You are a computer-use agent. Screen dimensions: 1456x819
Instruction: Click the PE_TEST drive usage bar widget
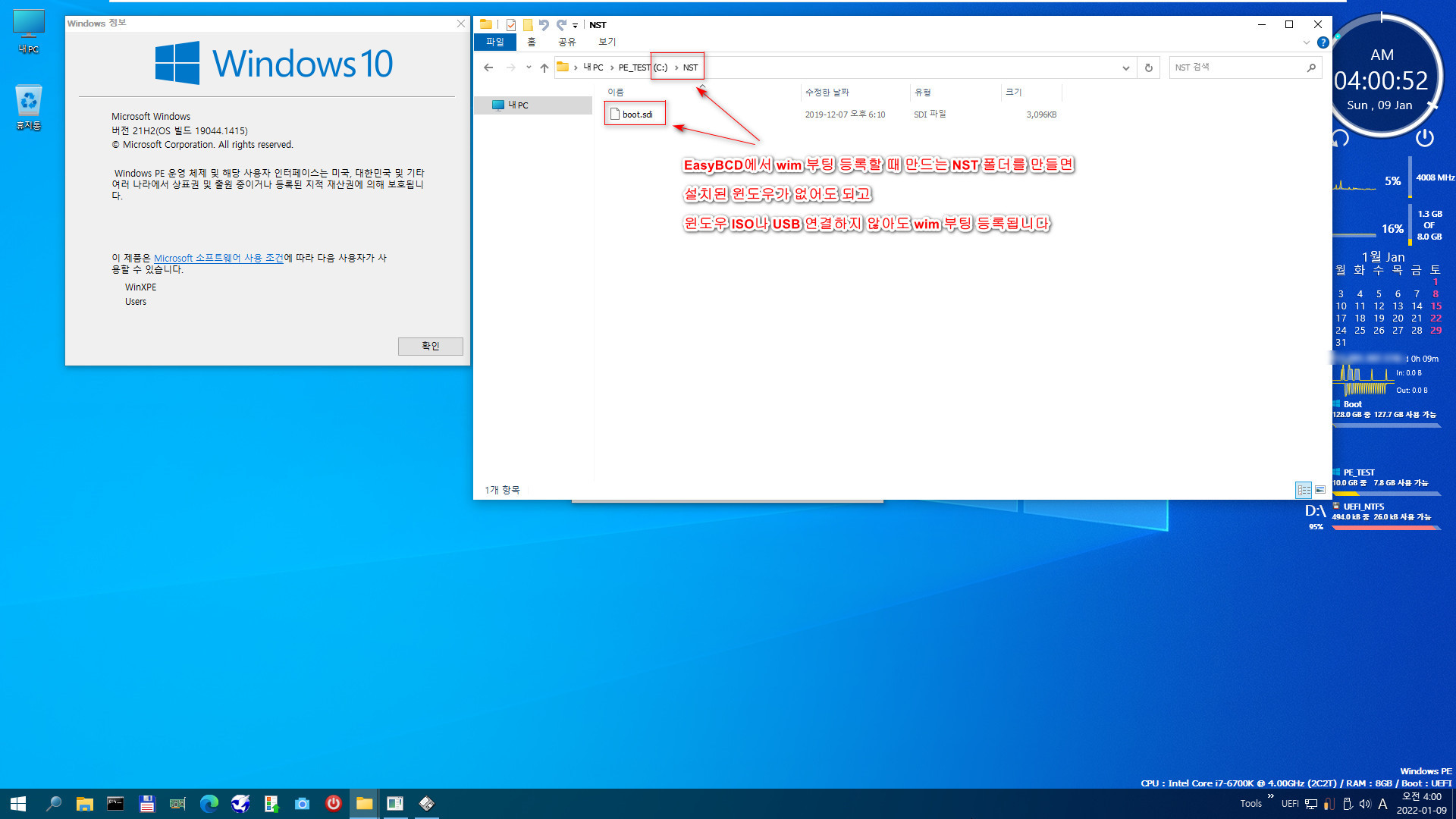point(1386,493)
